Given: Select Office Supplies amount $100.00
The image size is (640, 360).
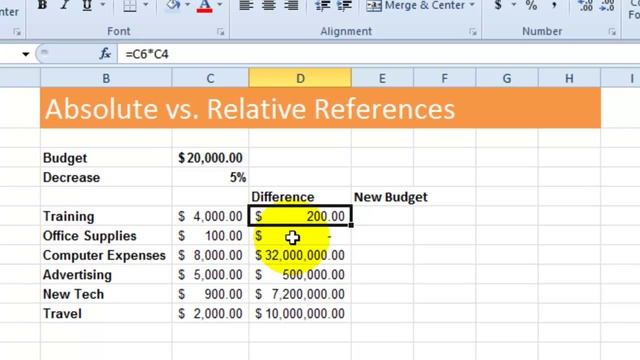Looking at the screenshot, I should click(x=210, y=236).
